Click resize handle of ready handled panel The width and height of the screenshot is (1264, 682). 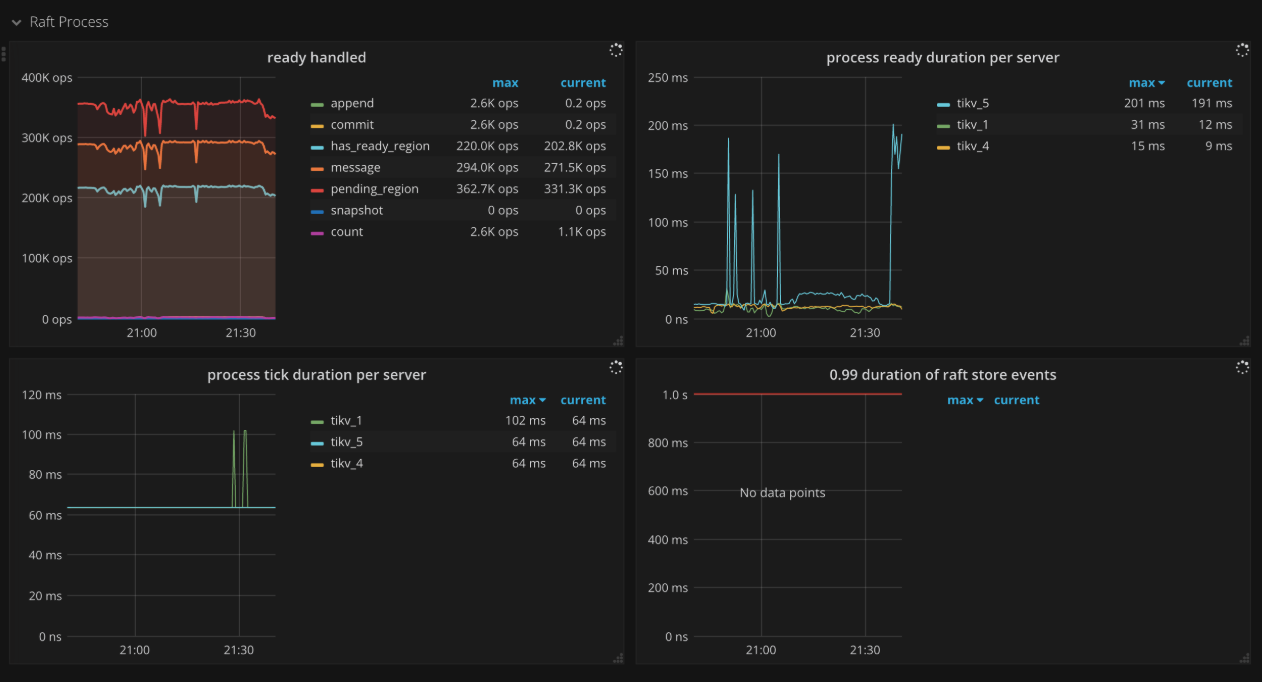(618, 341)
